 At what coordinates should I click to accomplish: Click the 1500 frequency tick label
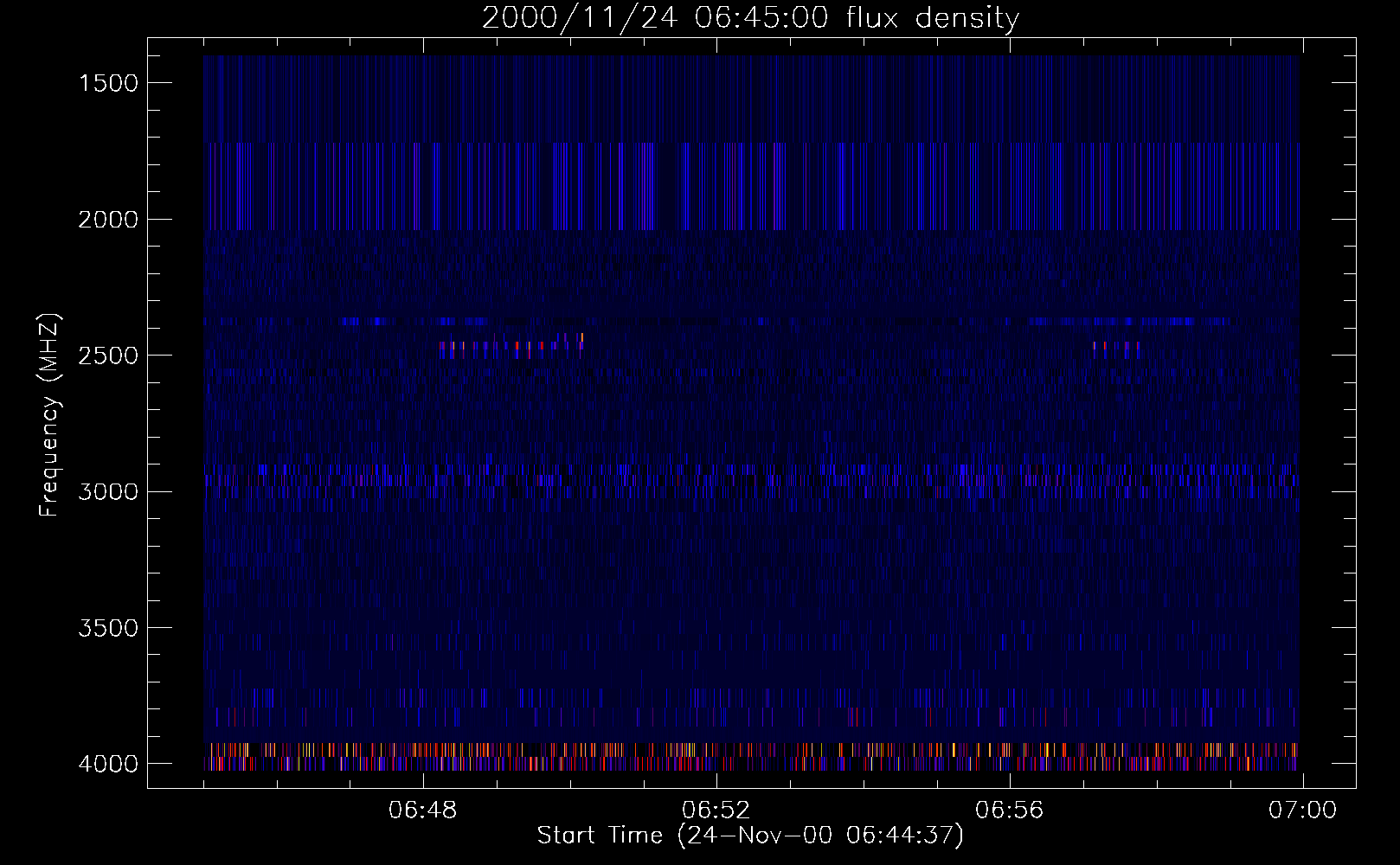click(x=108, y=83)
